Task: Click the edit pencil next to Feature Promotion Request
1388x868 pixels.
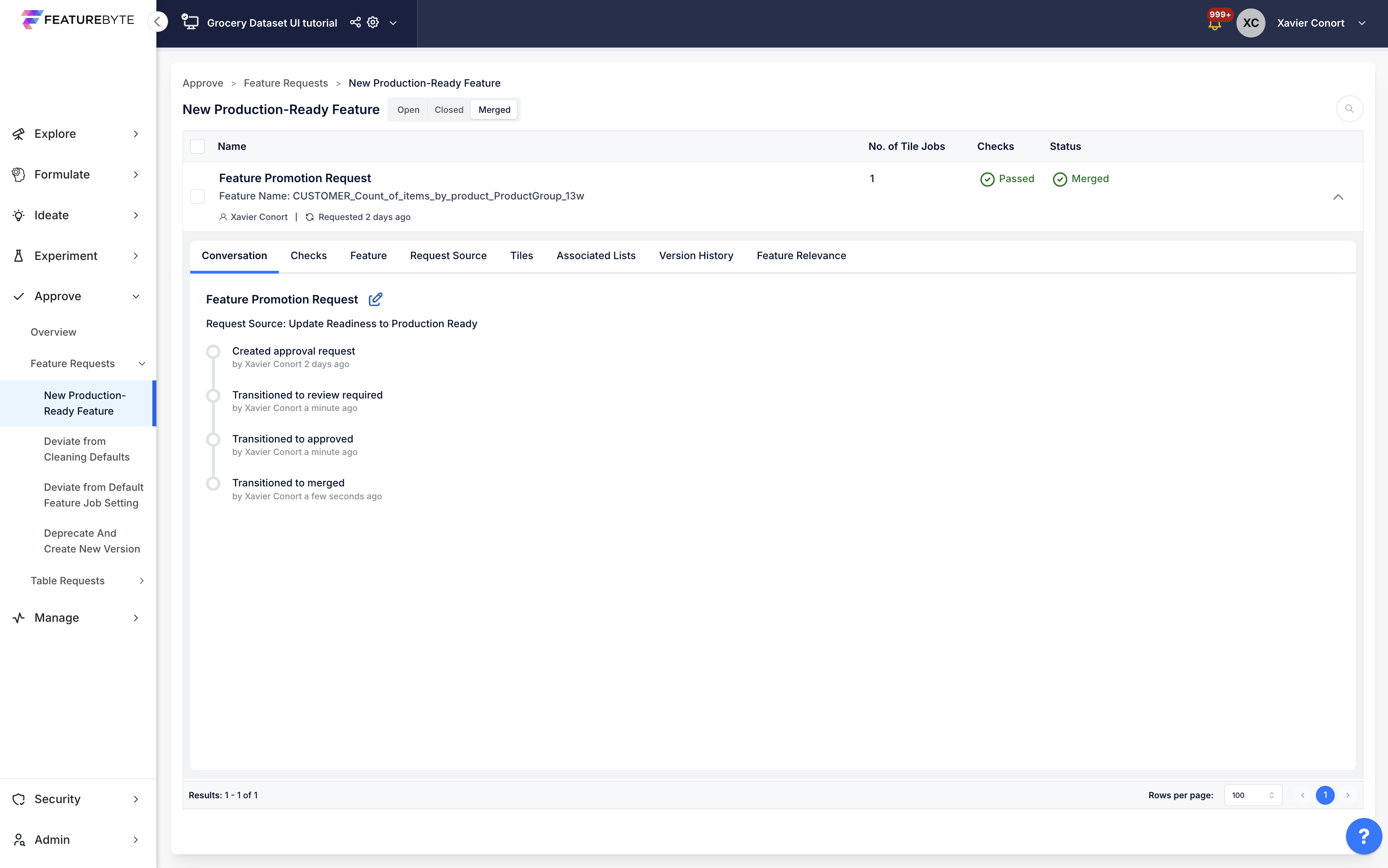Action: tap(376, 299)
